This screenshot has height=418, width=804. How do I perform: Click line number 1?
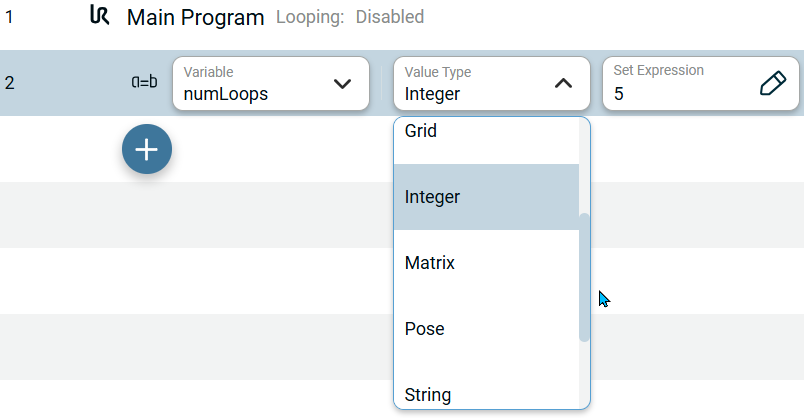10,17
